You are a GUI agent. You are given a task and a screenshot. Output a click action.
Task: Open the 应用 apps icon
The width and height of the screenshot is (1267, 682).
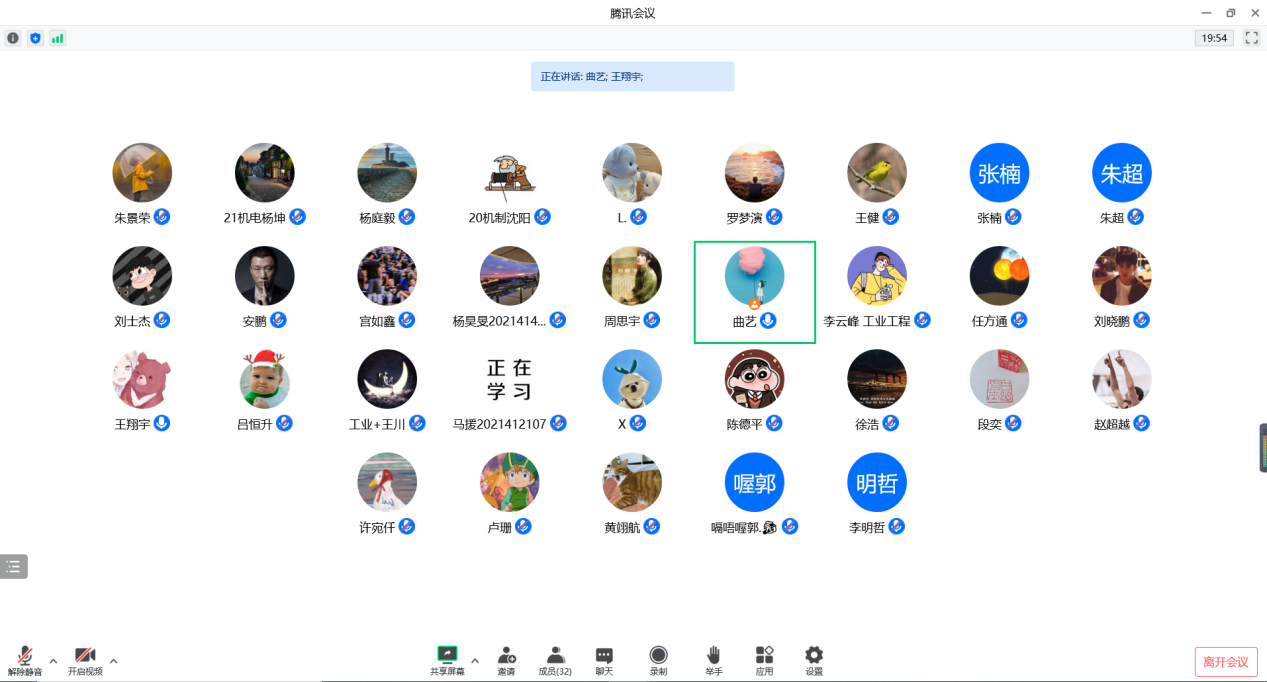pos(764,658)
